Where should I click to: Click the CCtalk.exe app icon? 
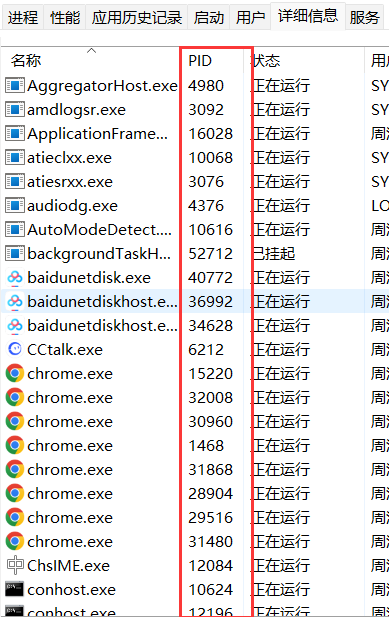[x=15, y=349]
